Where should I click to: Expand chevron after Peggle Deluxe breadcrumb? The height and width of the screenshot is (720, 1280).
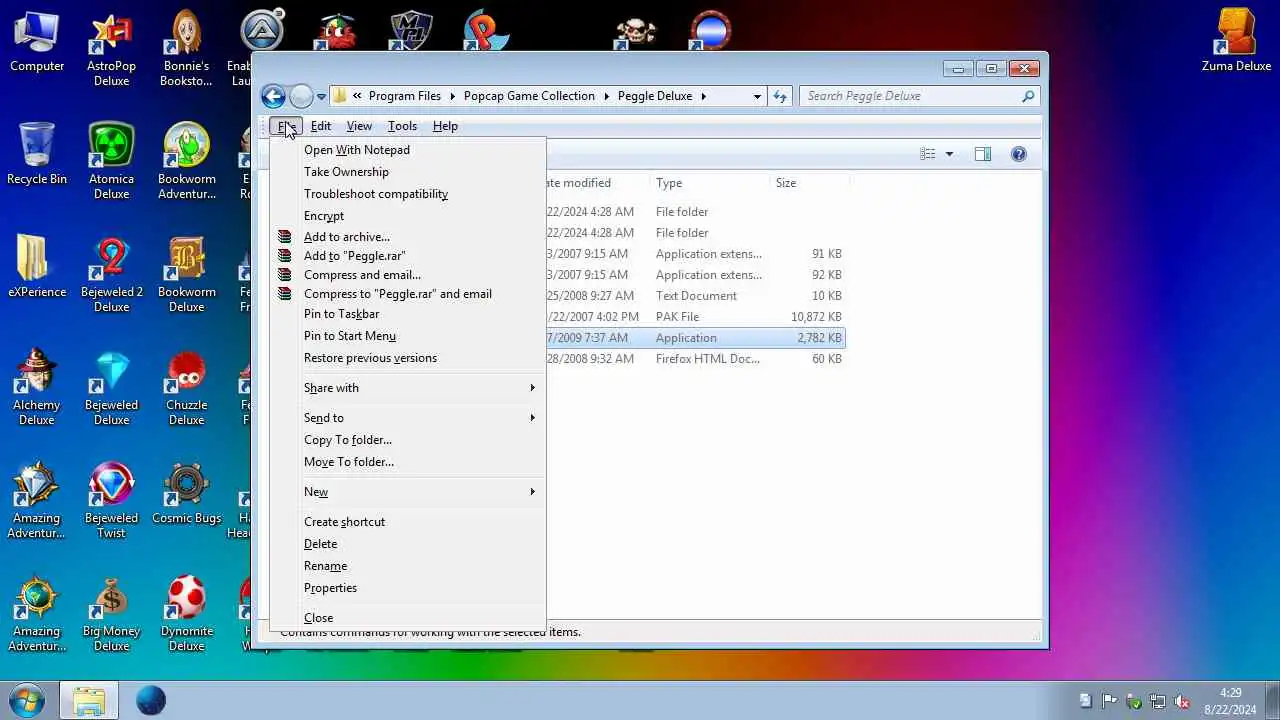click(703, 96)
